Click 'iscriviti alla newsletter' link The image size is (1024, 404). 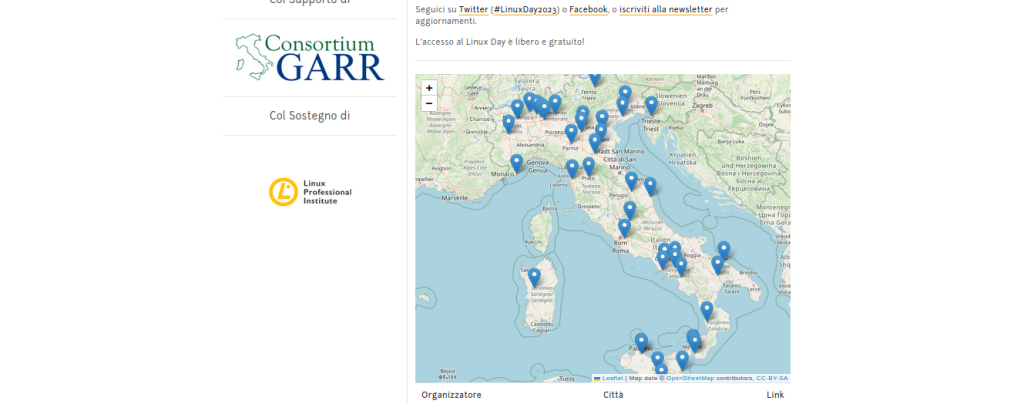[x=666, y=9]
